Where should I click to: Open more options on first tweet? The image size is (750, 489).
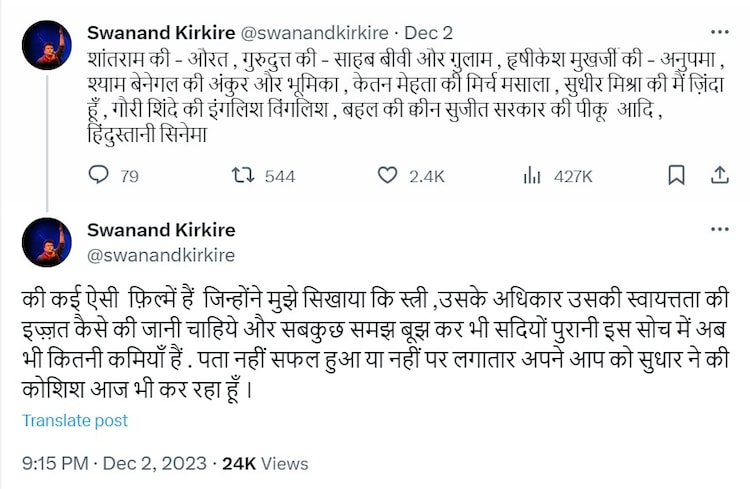(719, 29)
